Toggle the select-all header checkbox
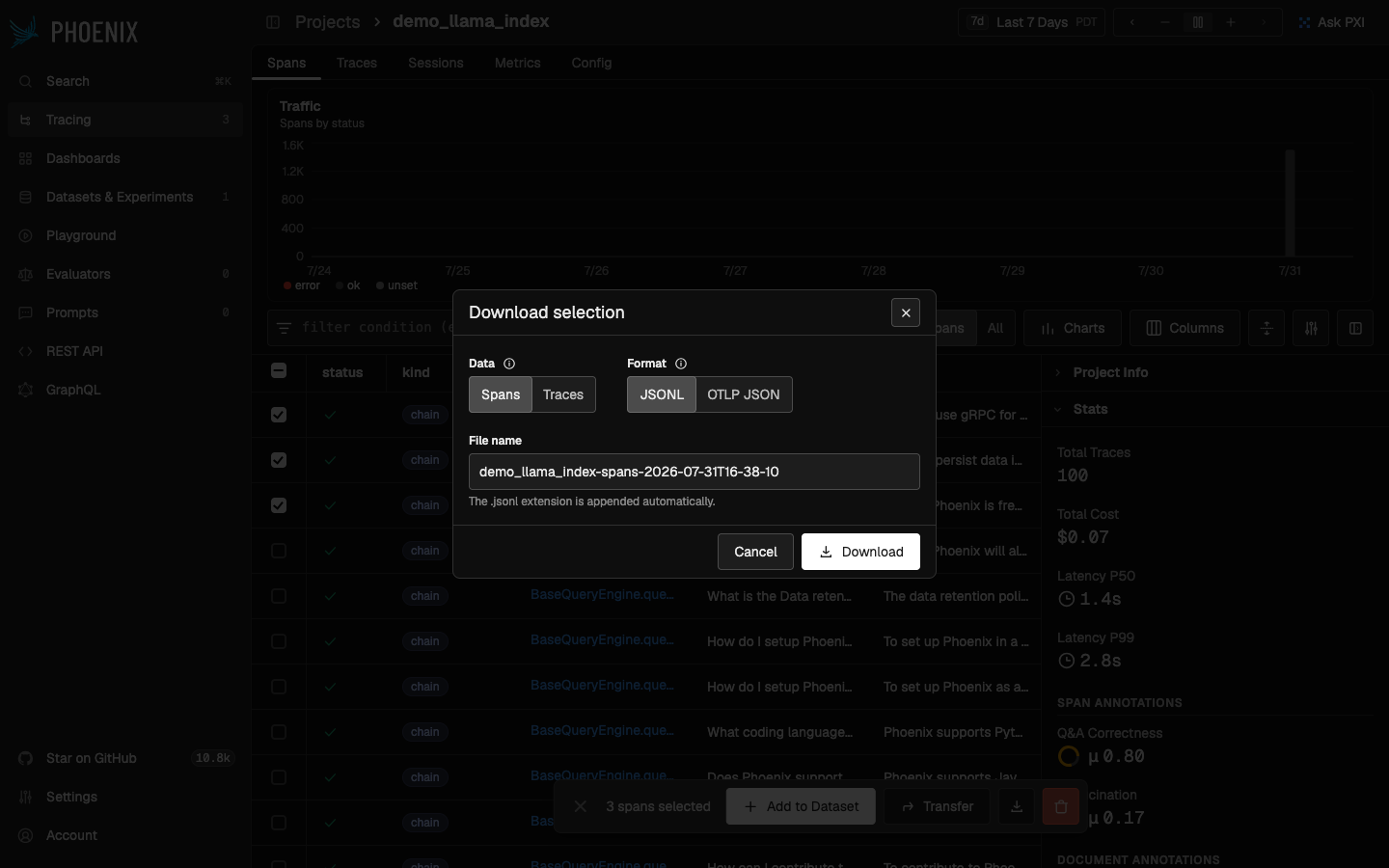 pos(279,370)
